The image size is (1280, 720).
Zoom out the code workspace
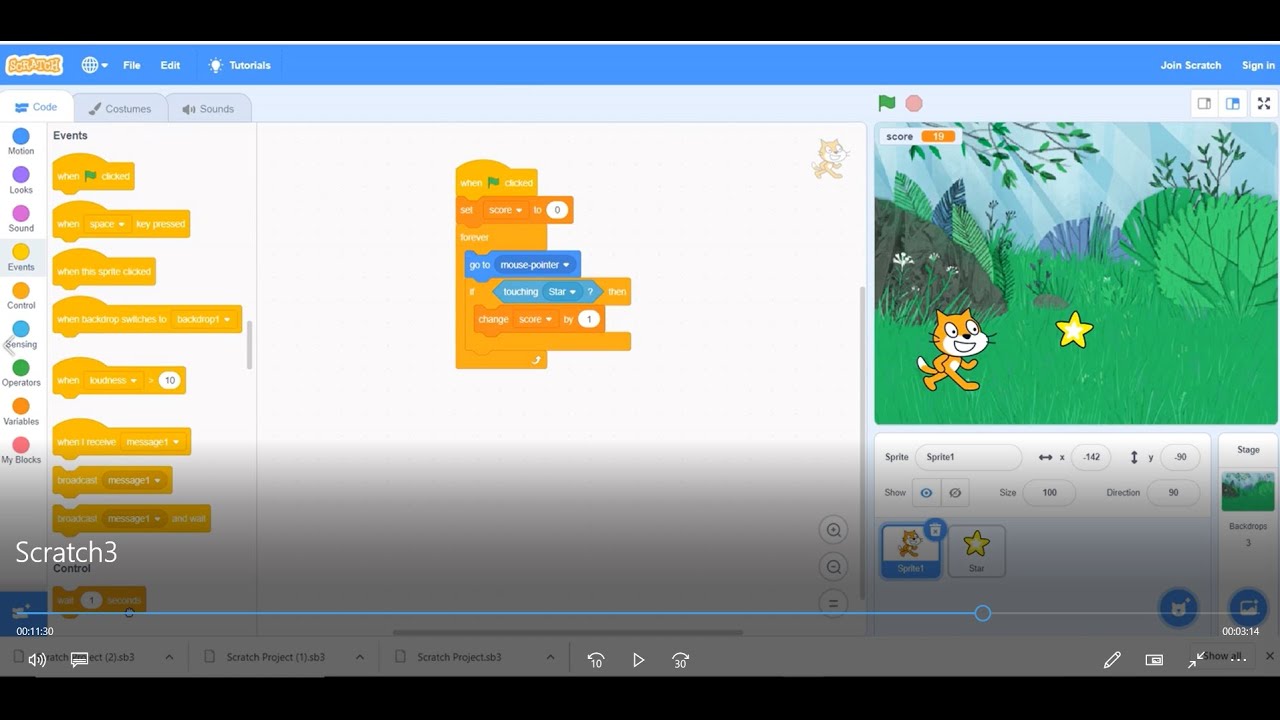(832, 567)
